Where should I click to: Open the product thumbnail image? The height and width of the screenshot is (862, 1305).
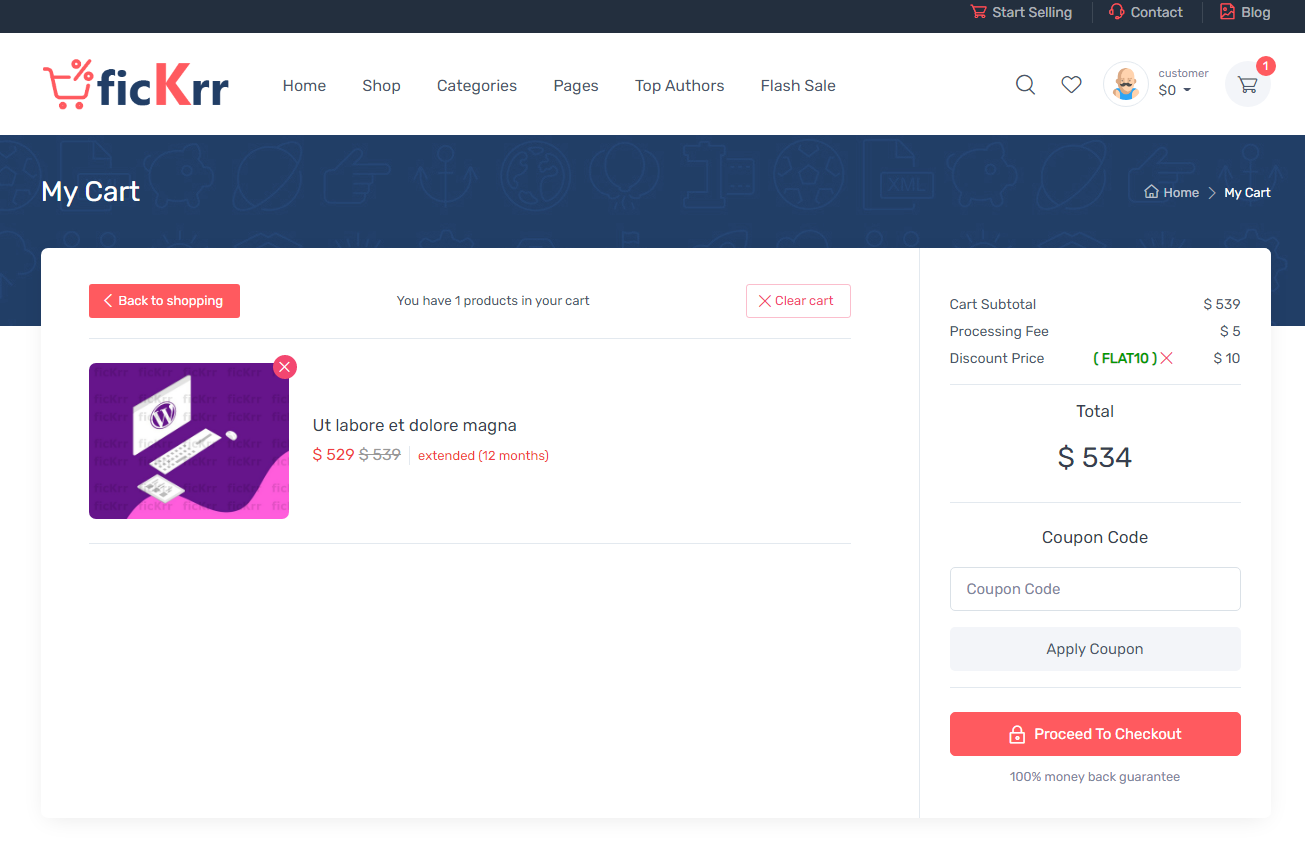189,441
